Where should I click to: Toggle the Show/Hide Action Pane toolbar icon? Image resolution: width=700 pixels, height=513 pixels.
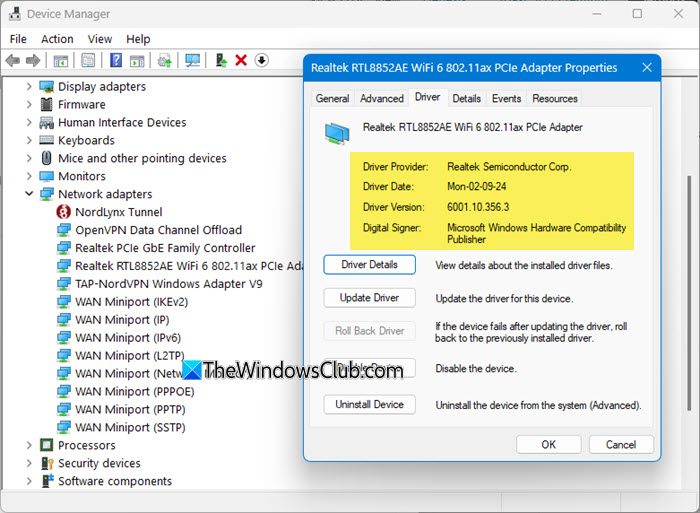(x=137, y=60)
